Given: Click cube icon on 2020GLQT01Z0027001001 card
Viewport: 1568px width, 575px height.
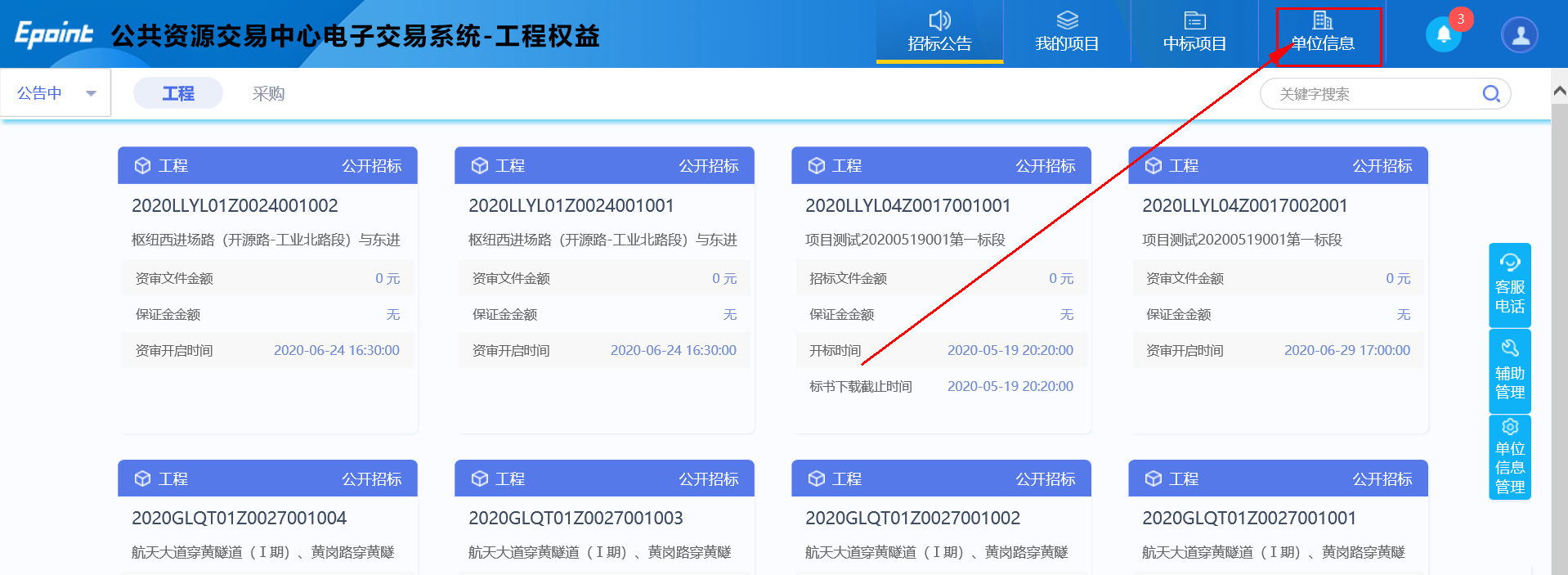Looking at the screenshot, I should (x=1154, y=478).
